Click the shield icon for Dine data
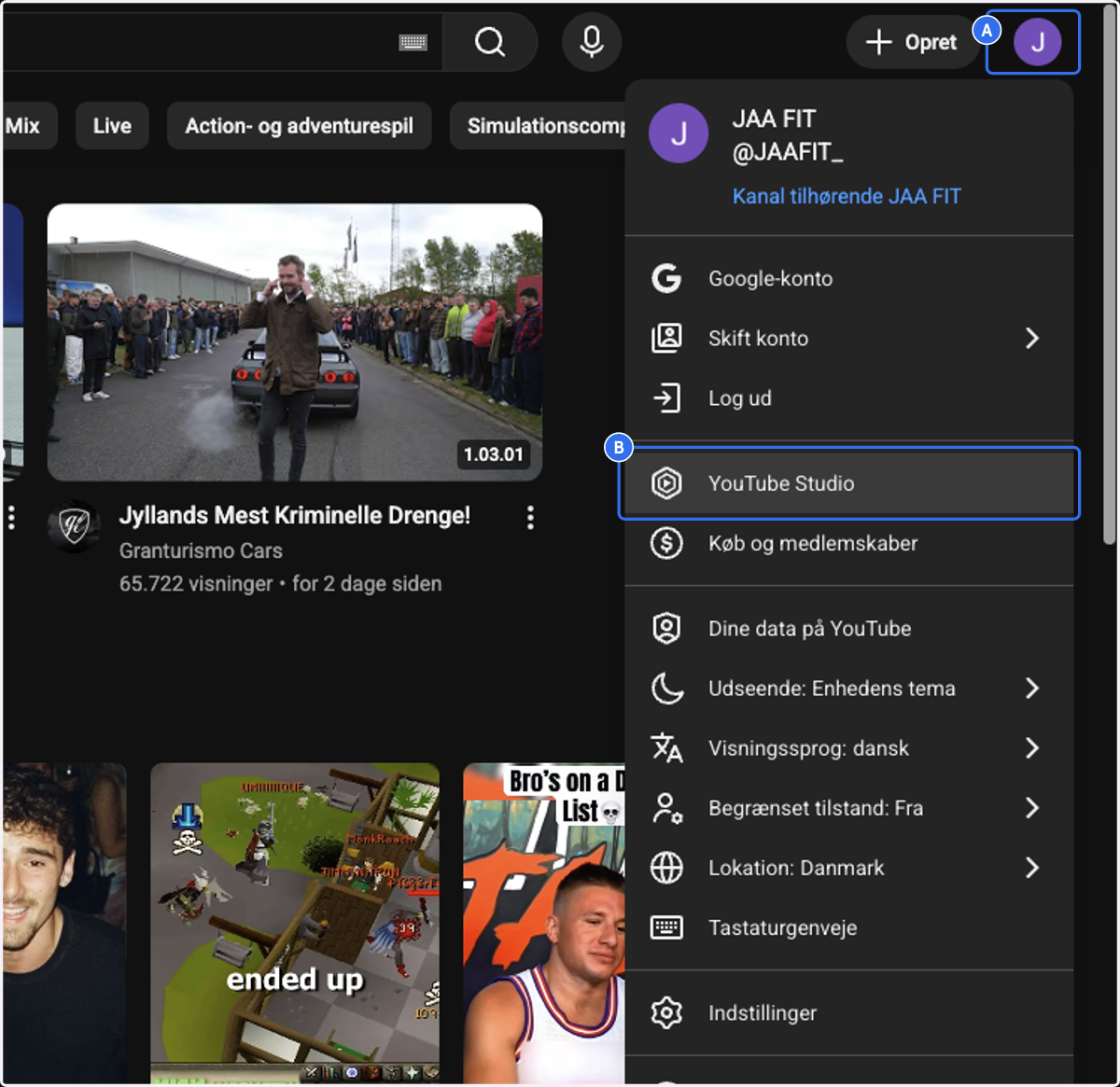This screenshot has height=1087, width=1120. click(666, 628)
